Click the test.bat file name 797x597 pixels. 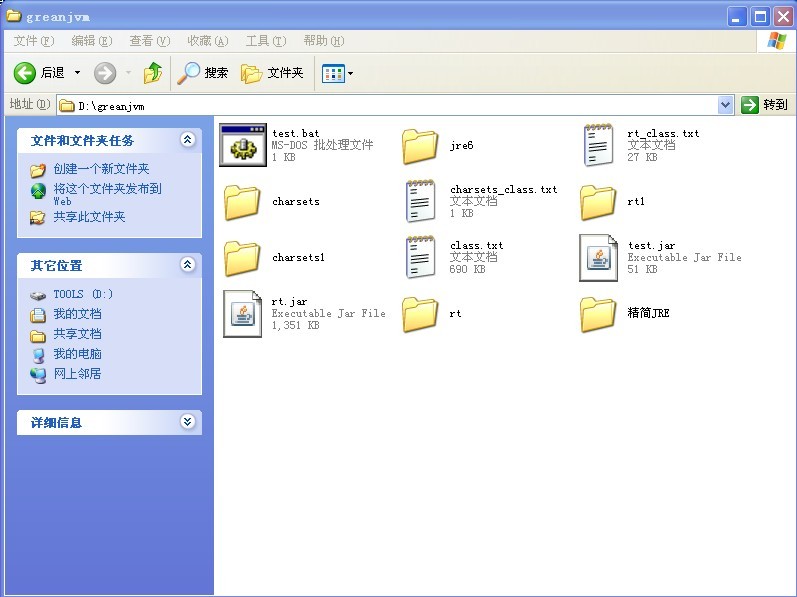click(x=296, y=133)
